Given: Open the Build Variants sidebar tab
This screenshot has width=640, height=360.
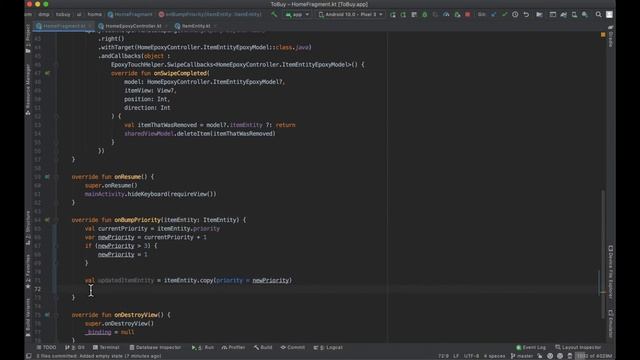Looking at the screenshot, I should pyautogui.click(x=28, y=318).
